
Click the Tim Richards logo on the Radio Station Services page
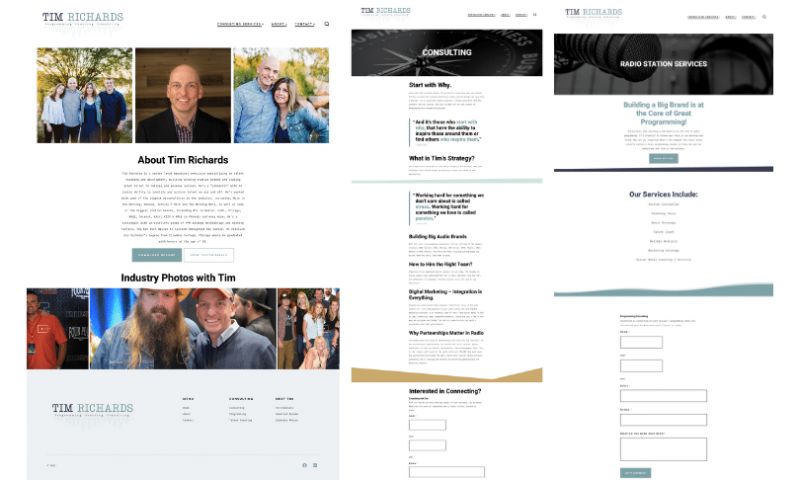tap(593, 15)
